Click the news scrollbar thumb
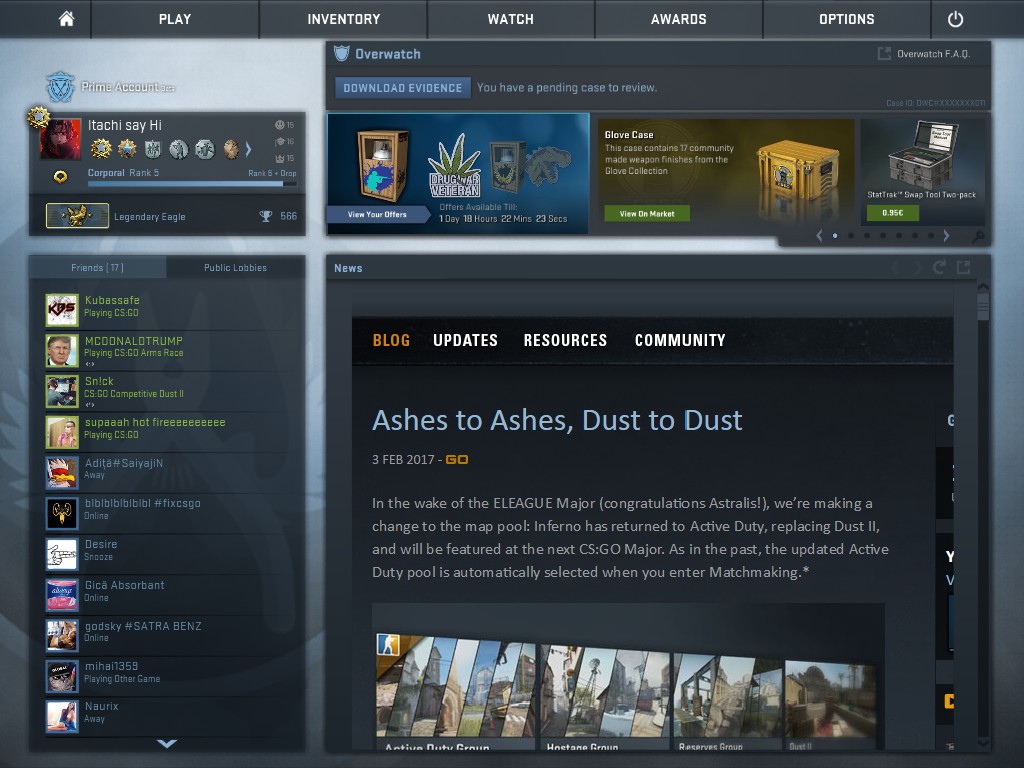The height and width of the screenshot is (768, 1024). pos(983,306)
